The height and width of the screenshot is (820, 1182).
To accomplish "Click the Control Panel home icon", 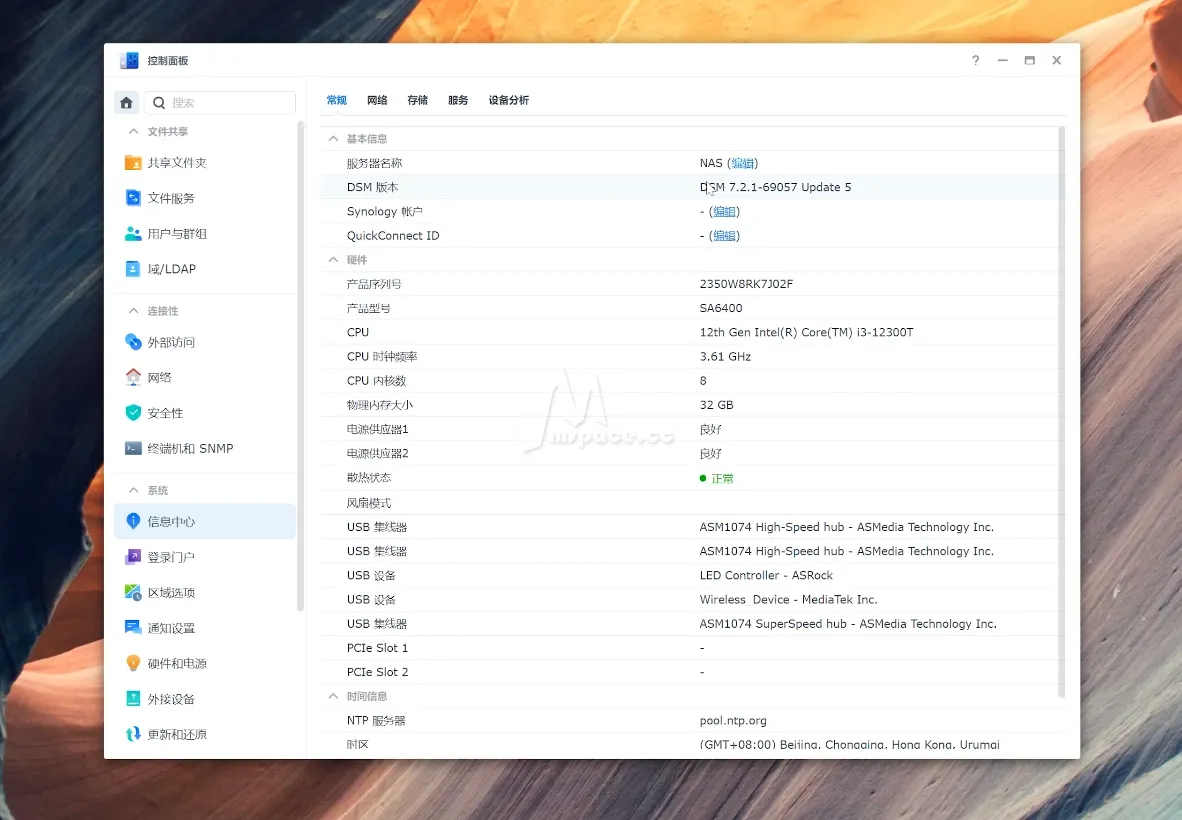I will tap(127, 102).
